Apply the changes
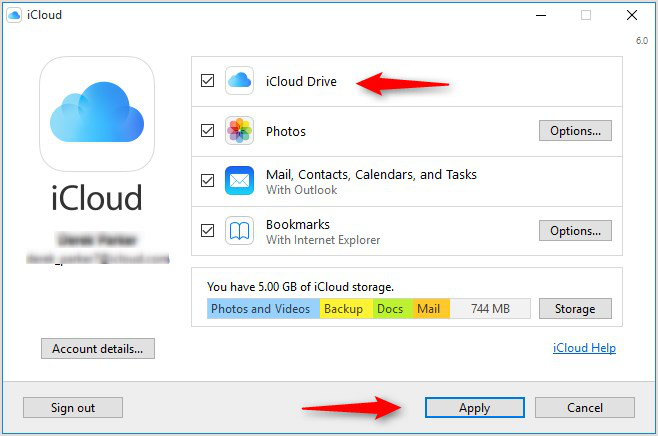Screen dimensions: 658x436 click(x=475, y=408)
